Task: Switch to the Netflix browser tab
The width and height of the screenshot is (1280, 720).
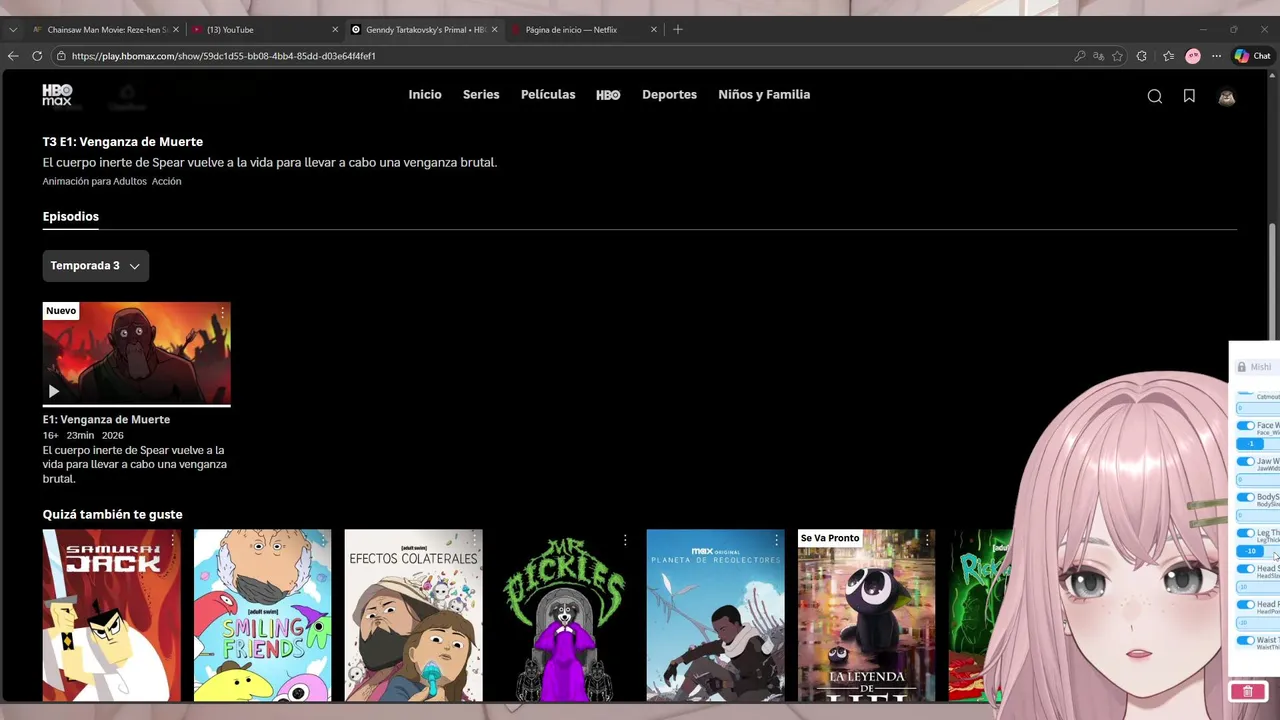Action: point(585,29)
